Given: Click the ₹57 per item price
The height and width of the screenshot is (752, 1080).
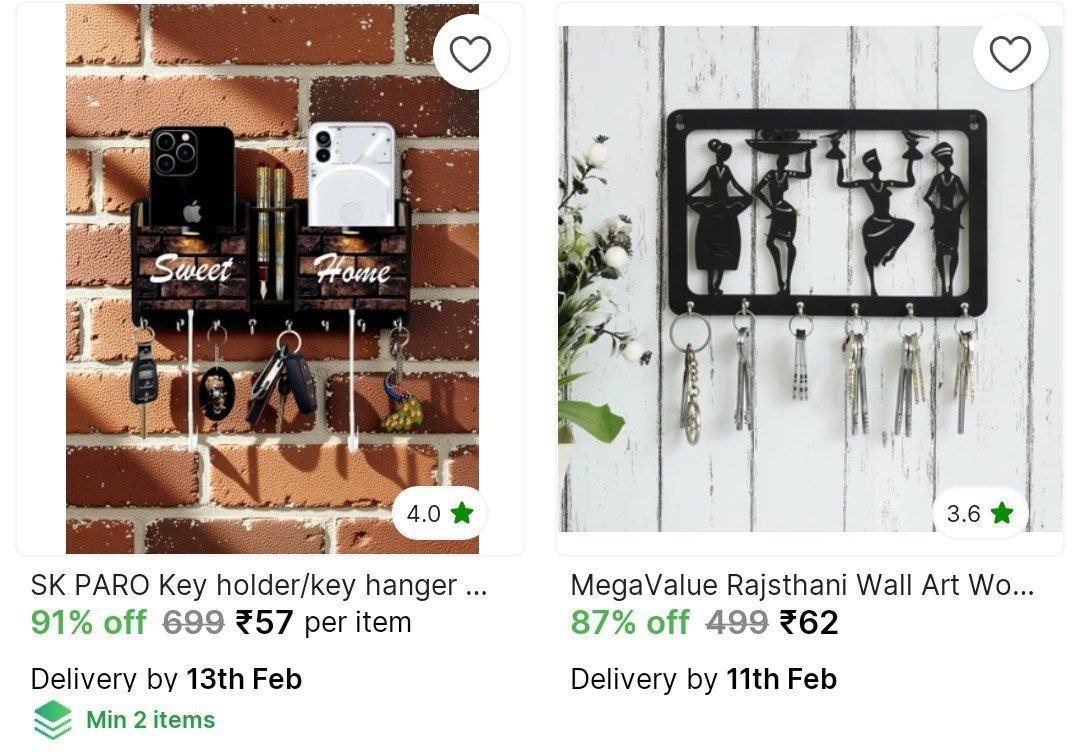Looking at the screenshot, I should (323, 623).
